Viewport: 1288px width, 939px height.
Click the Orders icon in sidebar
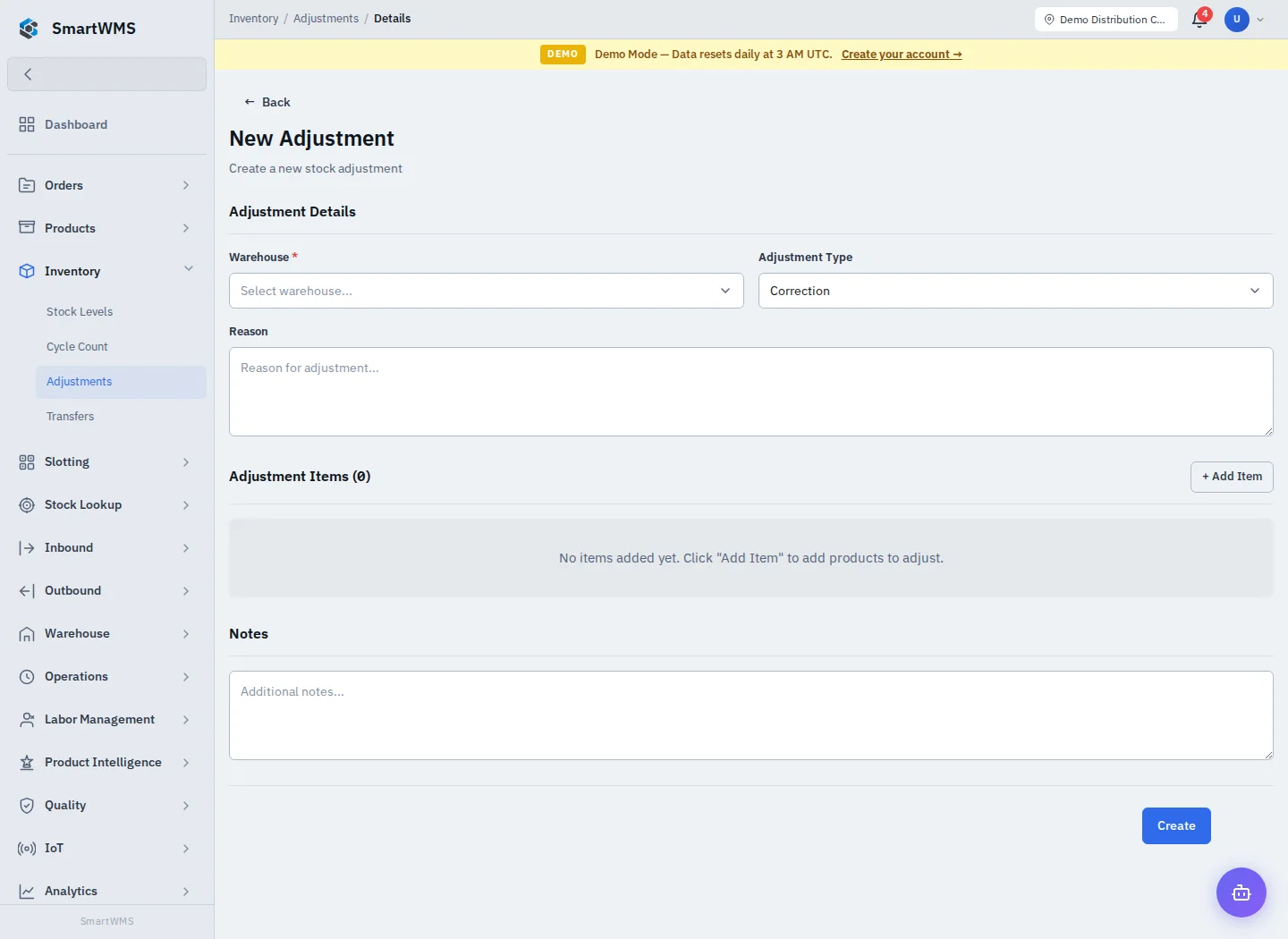coord(27,185)
